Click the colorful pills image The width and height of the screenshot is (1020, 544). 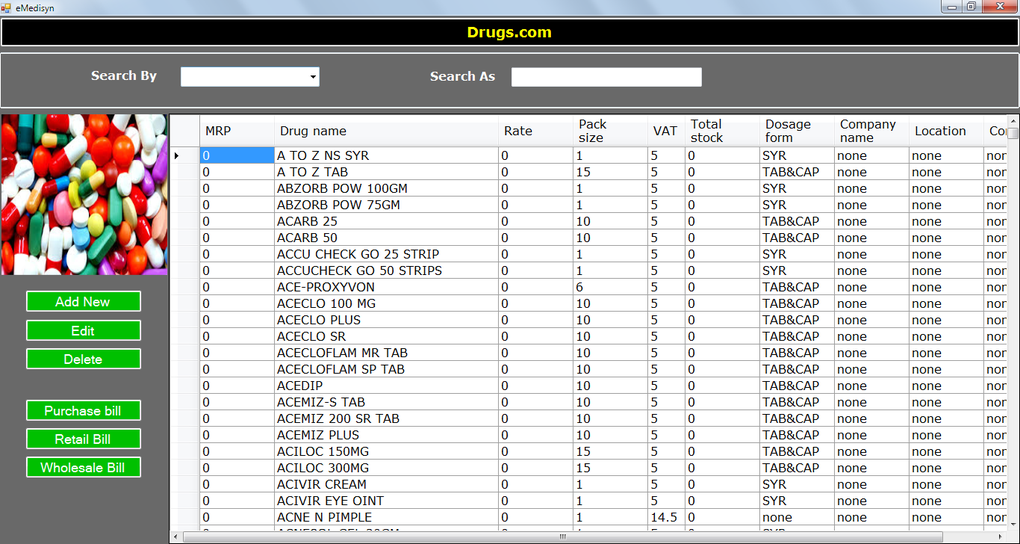click(x=84, y=195)
